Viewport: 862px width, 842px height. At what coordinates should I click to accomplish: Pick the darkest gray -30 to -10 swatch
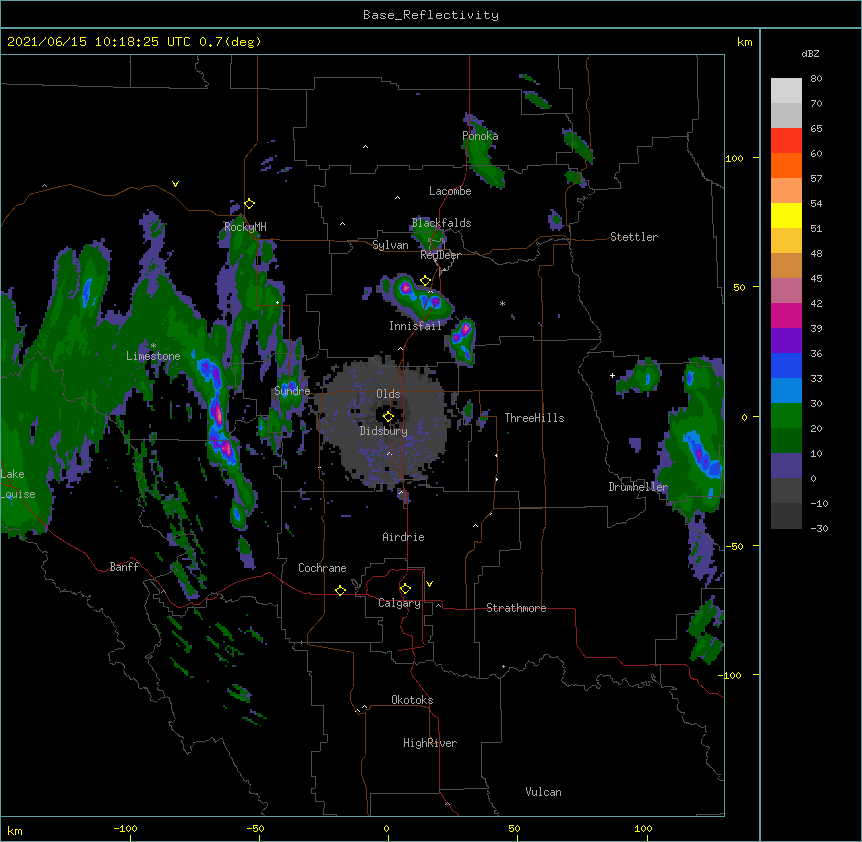click(x=786, y=516)
